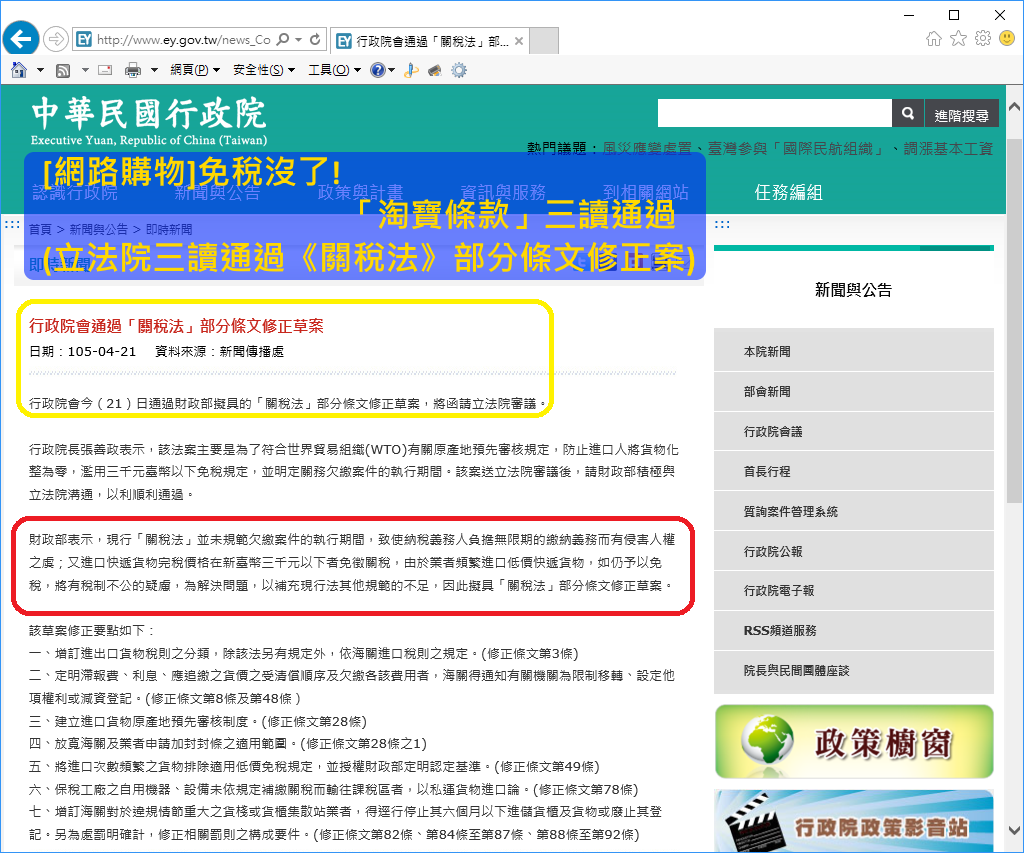The image size is (1024, 853).
Task: Click the browser Forward arrow button
Action: pyautogui.click(x=56, y=39)
